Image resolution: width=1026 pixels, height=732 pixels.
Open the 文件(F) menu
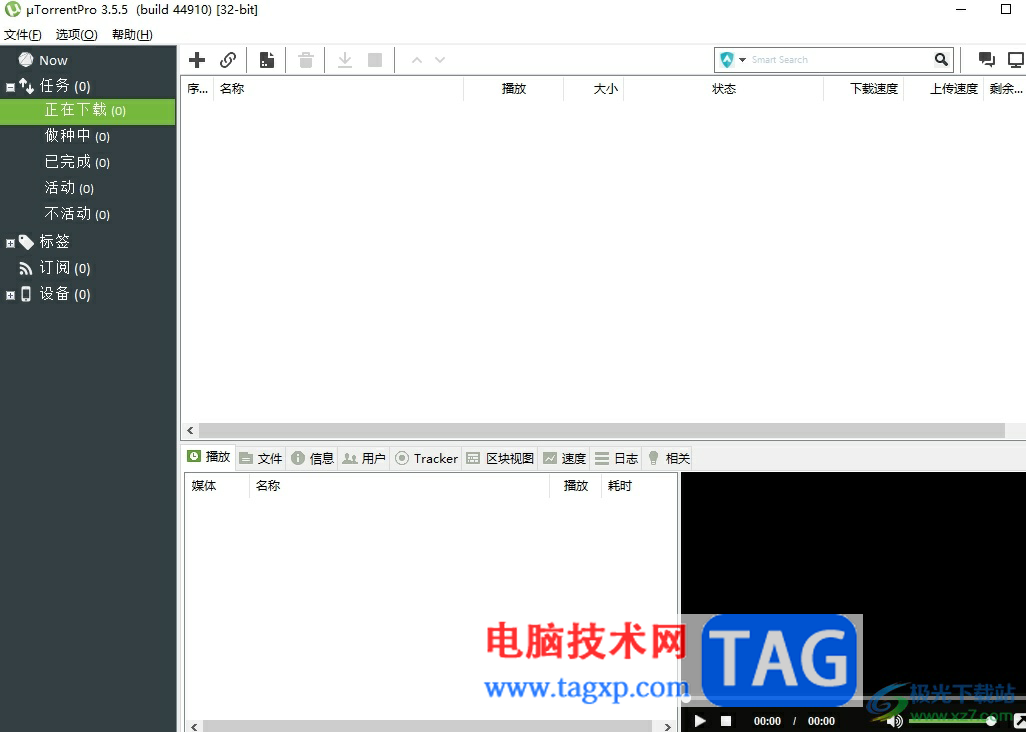(23, 35)
